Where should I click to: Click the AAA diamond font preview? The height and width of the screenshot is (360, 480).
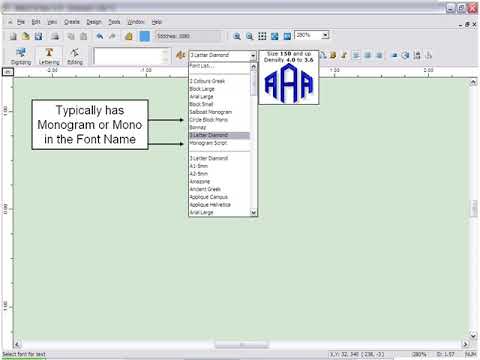point(289,83)
